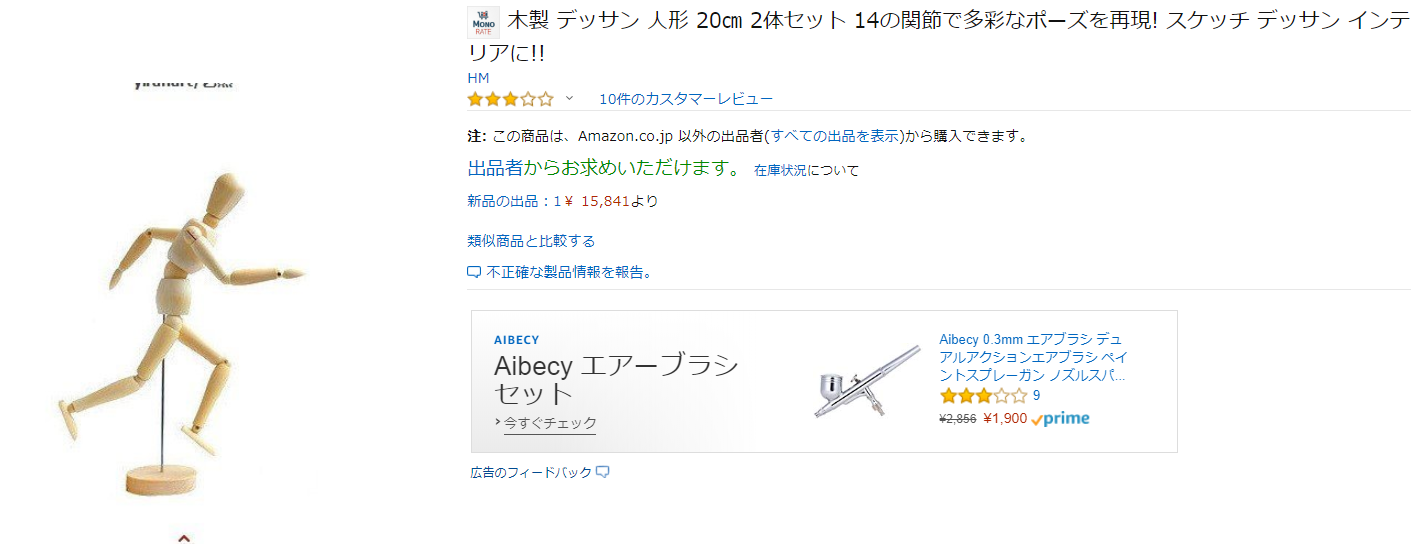
Task: Click the 出品者 link
Action: tap(495, 168)
